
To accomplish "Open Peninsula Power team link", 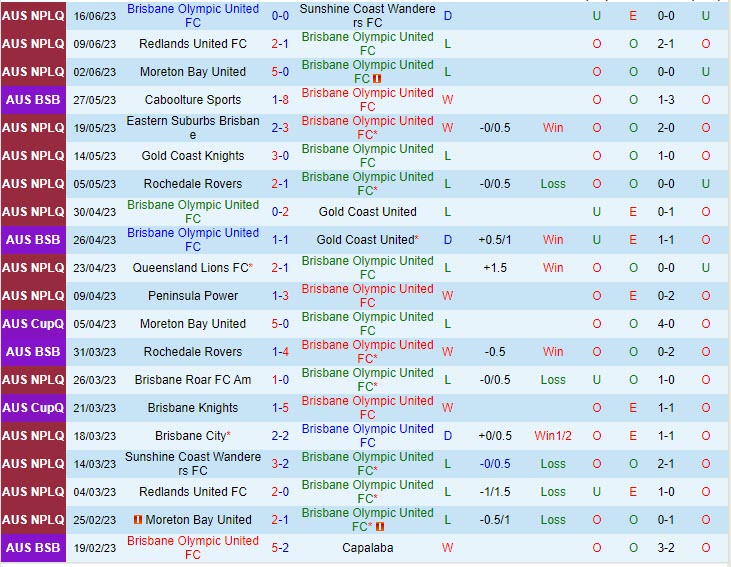I will point(193,296).
